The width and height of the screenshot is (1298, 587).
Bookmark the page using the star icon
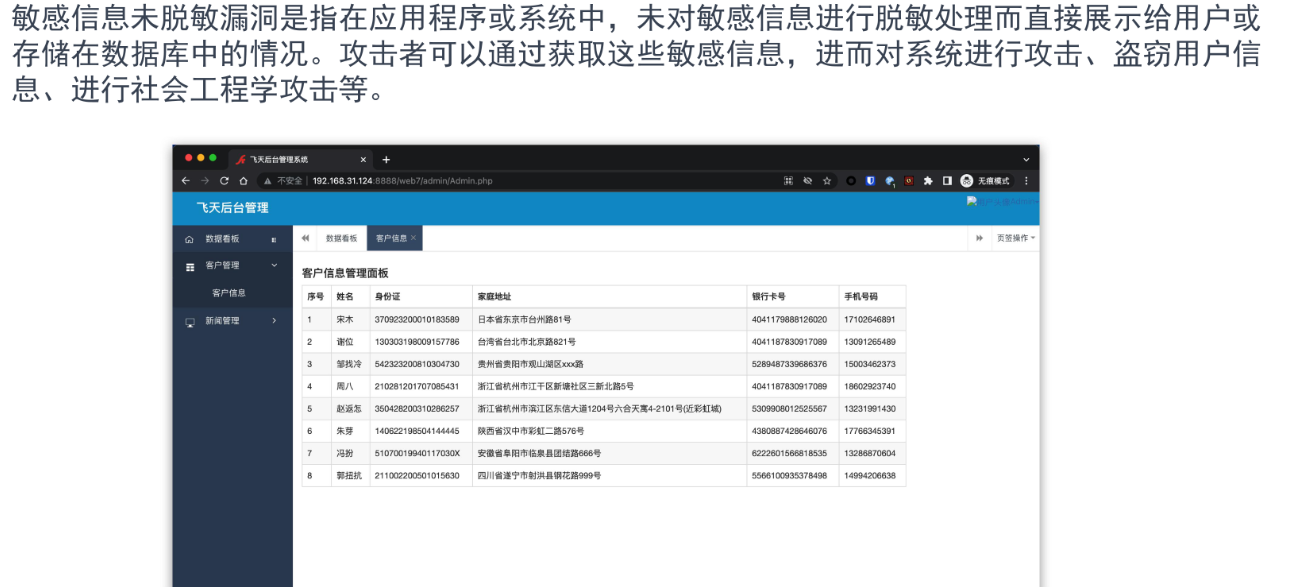click(827, 181)
